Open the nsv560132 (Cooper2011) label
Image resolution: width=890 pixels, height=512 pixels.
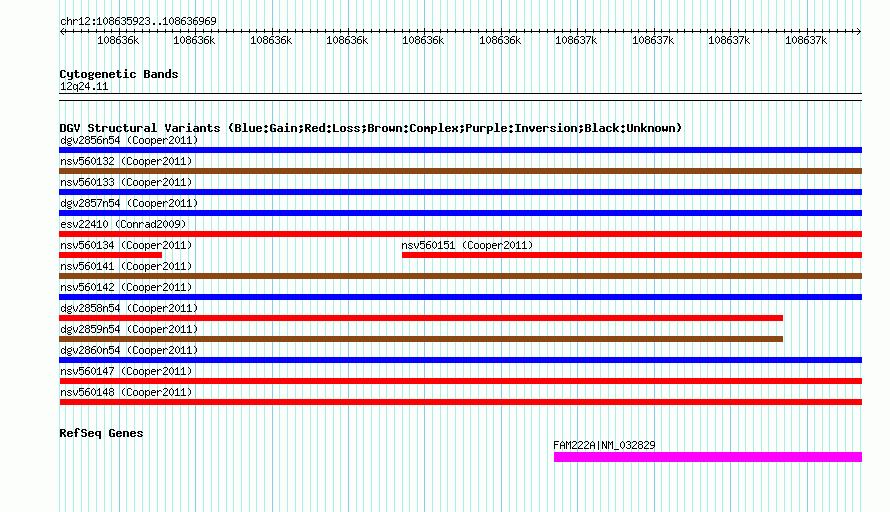[x=126, y=161]
